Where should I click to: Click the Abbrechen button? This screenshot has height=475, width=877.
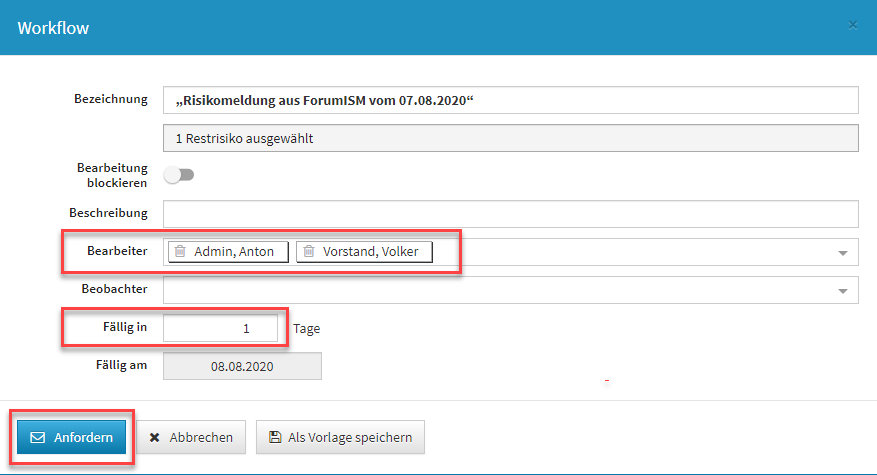click(x=191, y=437)
